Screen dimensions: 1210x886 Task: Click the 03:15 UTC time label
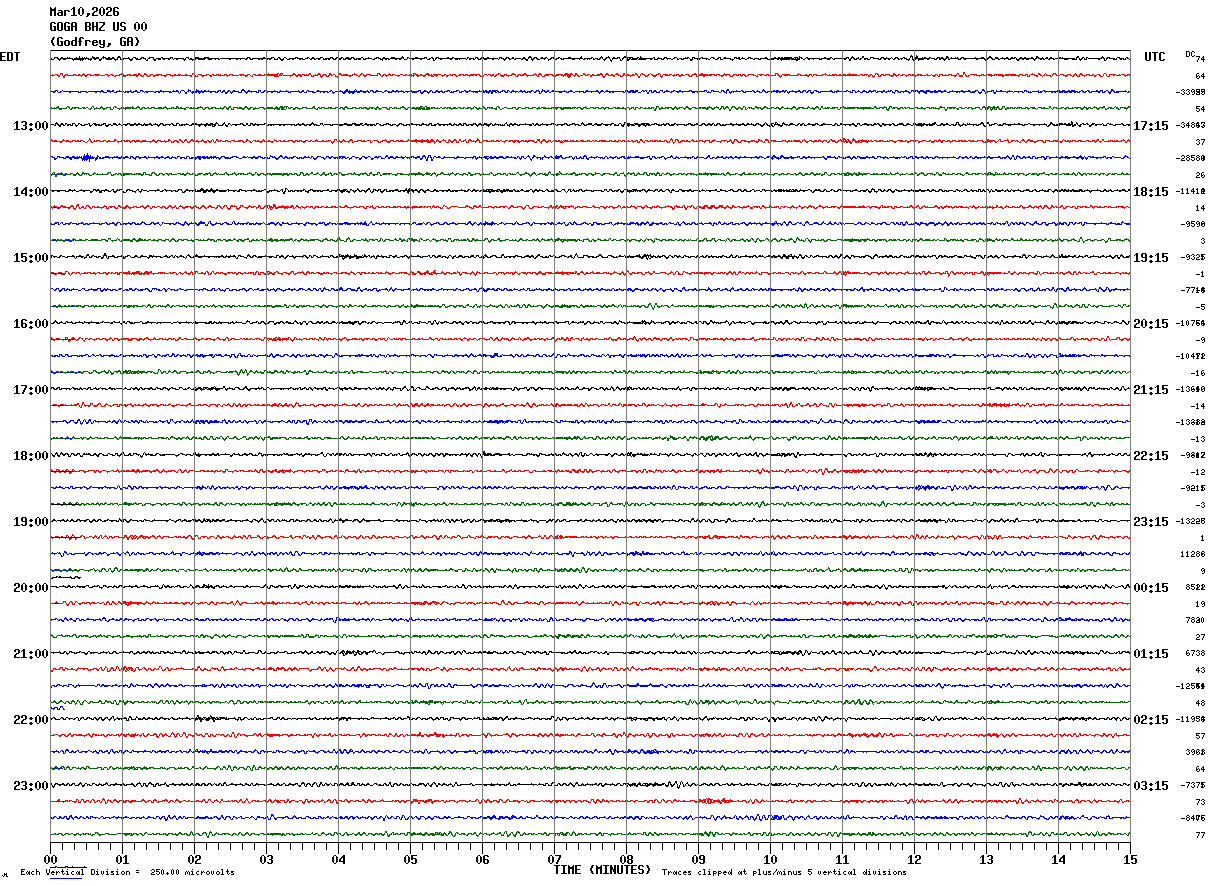(1151, 786)
